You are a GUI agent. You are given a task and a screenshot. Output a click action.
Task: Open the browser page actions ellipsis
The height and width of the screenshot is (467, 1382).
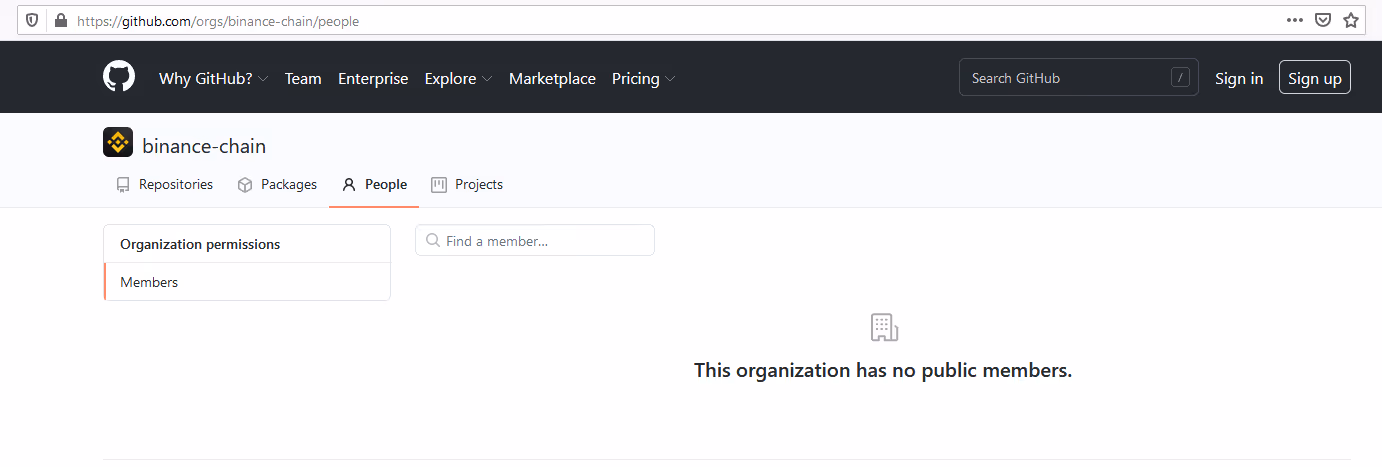1294,20
